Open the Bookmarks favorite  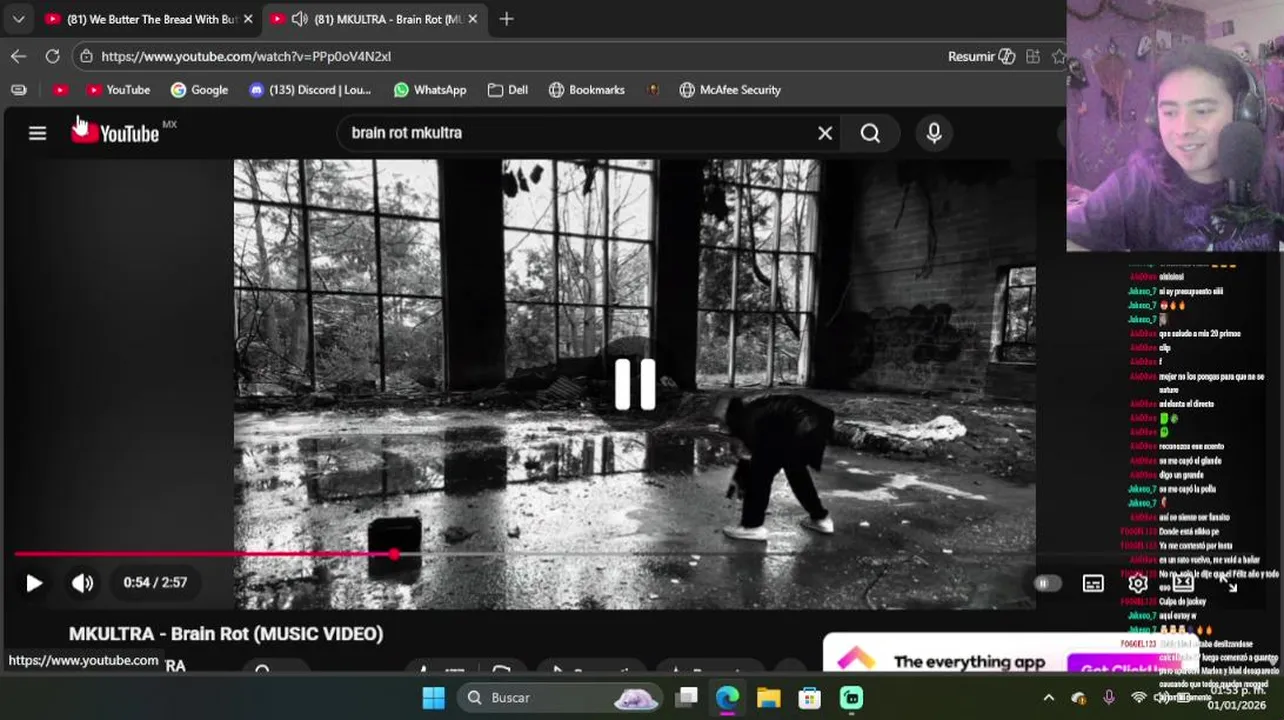pyautogui.click(x=587, y=90)
